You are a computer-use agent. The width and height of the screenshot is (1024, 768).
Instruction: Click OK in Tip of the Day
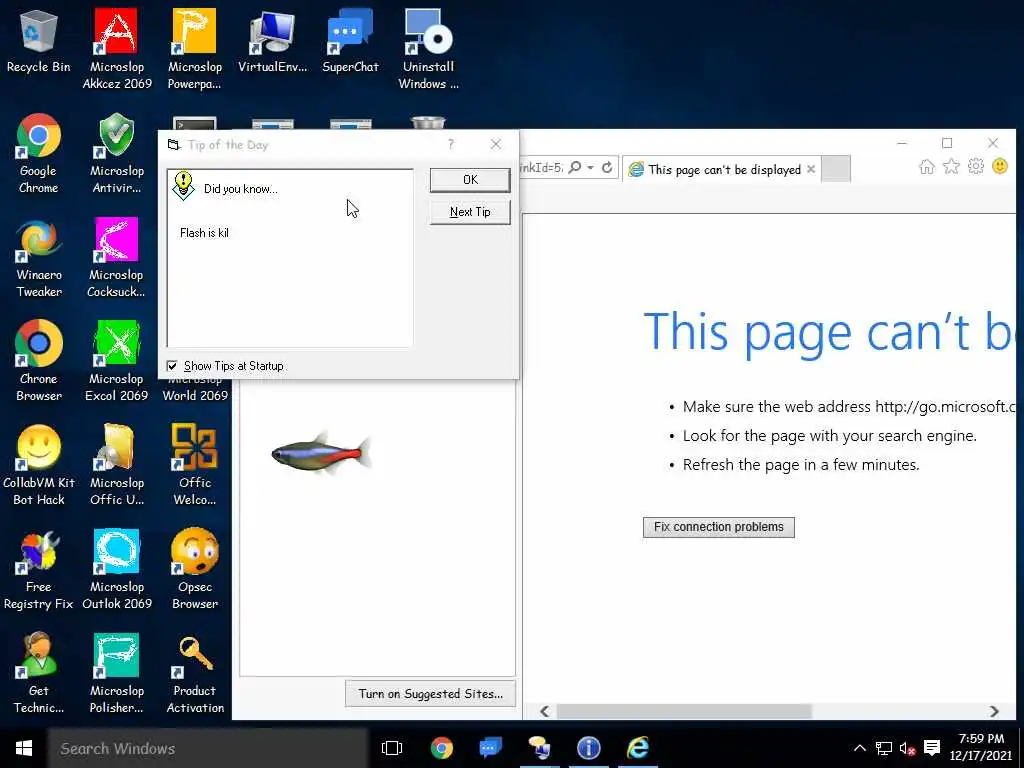click(470, 180)
